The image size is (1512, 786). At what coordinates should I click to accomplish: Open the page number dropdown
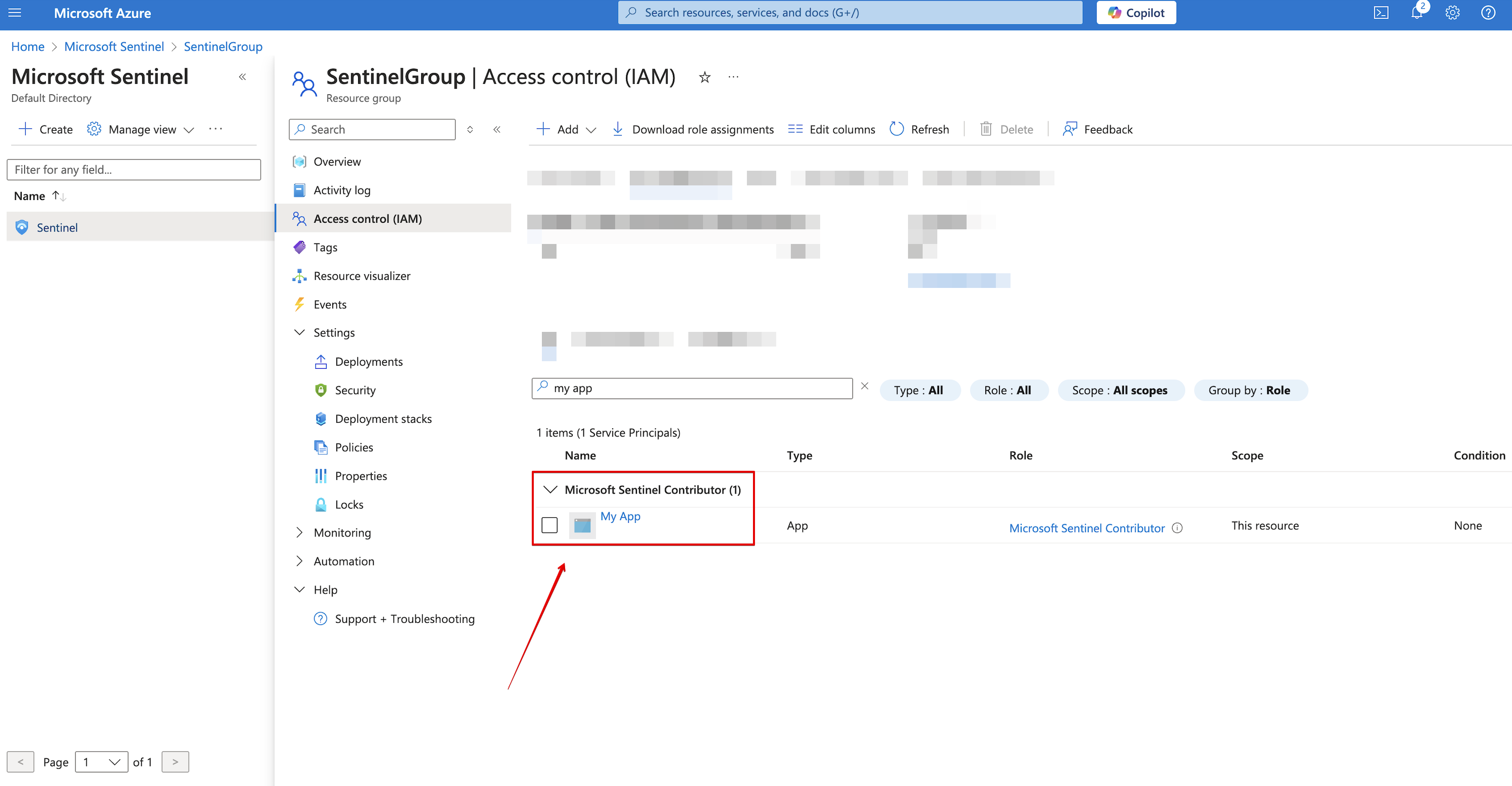[x=102, y=762]
